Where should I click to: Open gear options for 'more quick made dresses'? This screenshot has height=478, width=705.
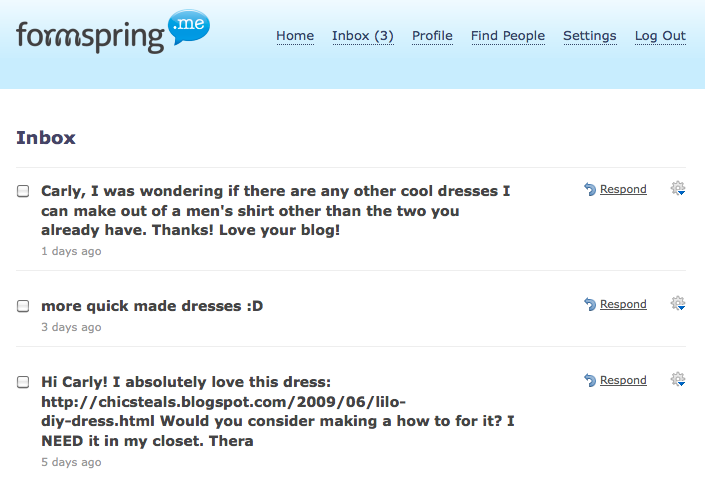(678, 304)
